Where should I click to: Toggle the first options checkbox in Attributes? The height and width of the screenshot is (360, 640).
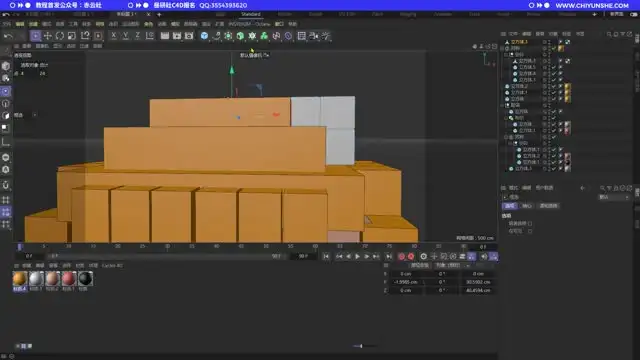[x=530, y=223]
